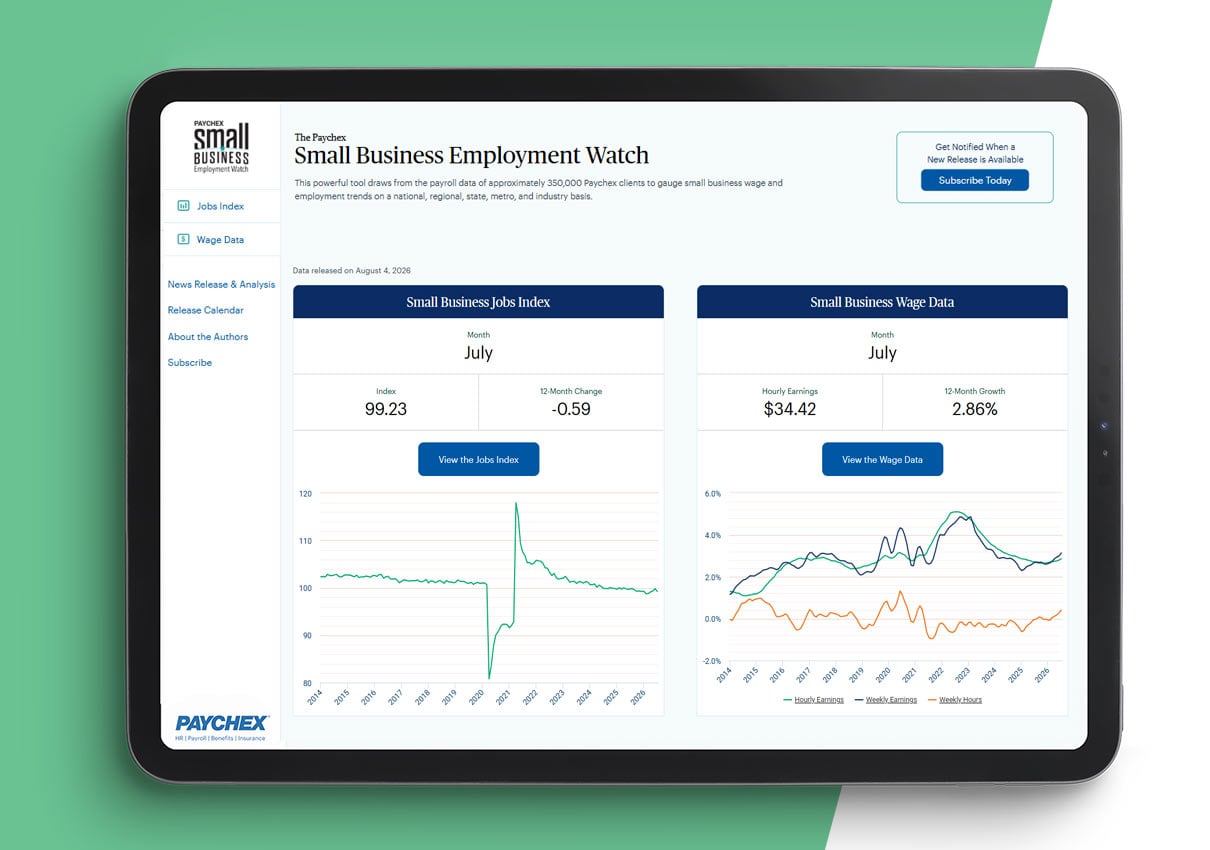Toggle the Weekly Hours legend entry
Screen dimensions: 1210x850
pos(954,700)
